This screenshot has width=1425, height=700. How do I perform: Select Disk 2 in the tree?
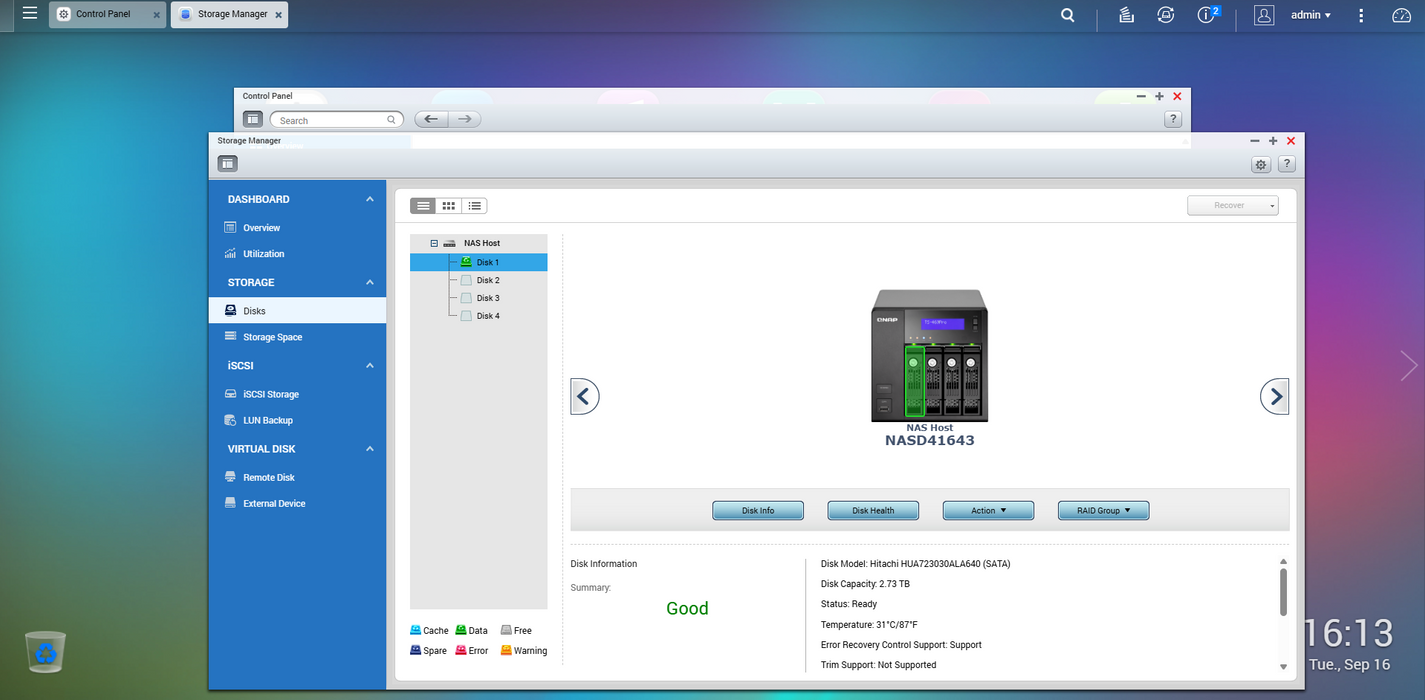(x=479, y=280)
